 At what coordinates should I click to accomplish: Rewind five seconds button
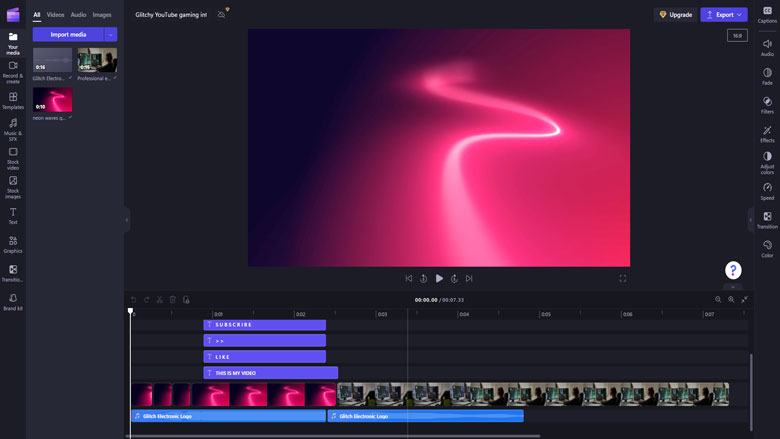coord(423,278)
